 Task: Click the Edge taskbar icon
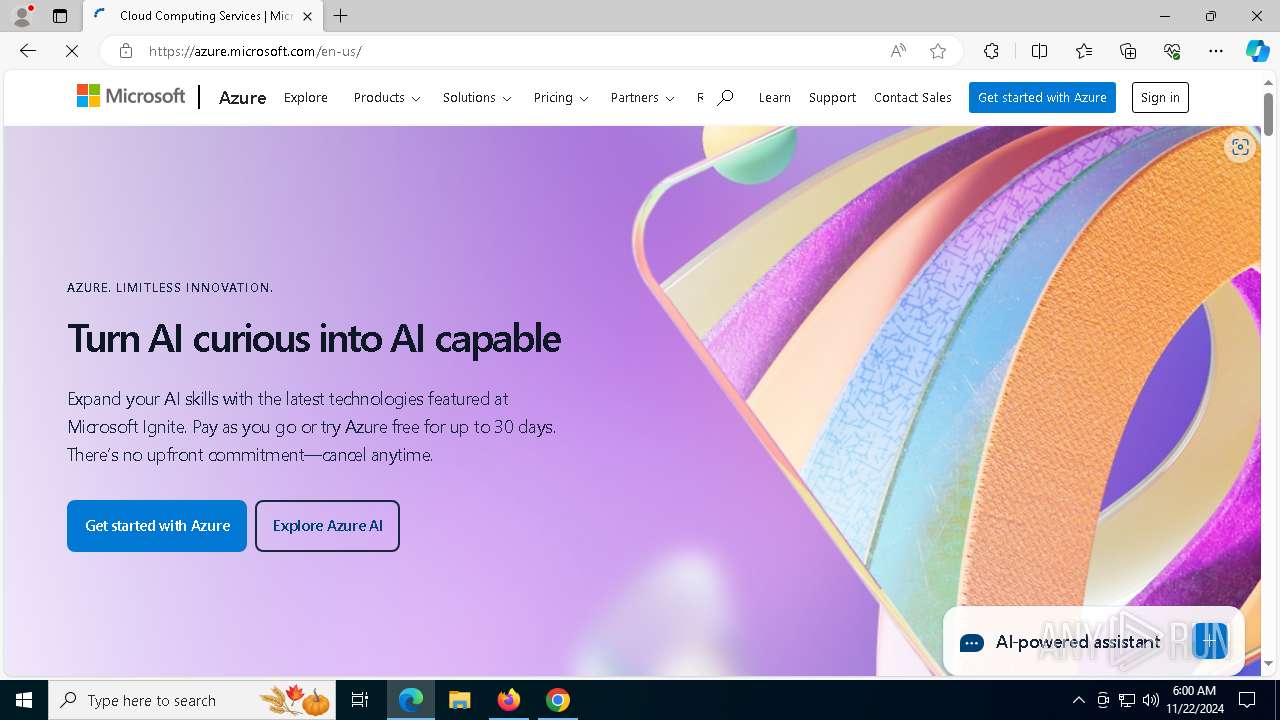(x=411, y=700)
